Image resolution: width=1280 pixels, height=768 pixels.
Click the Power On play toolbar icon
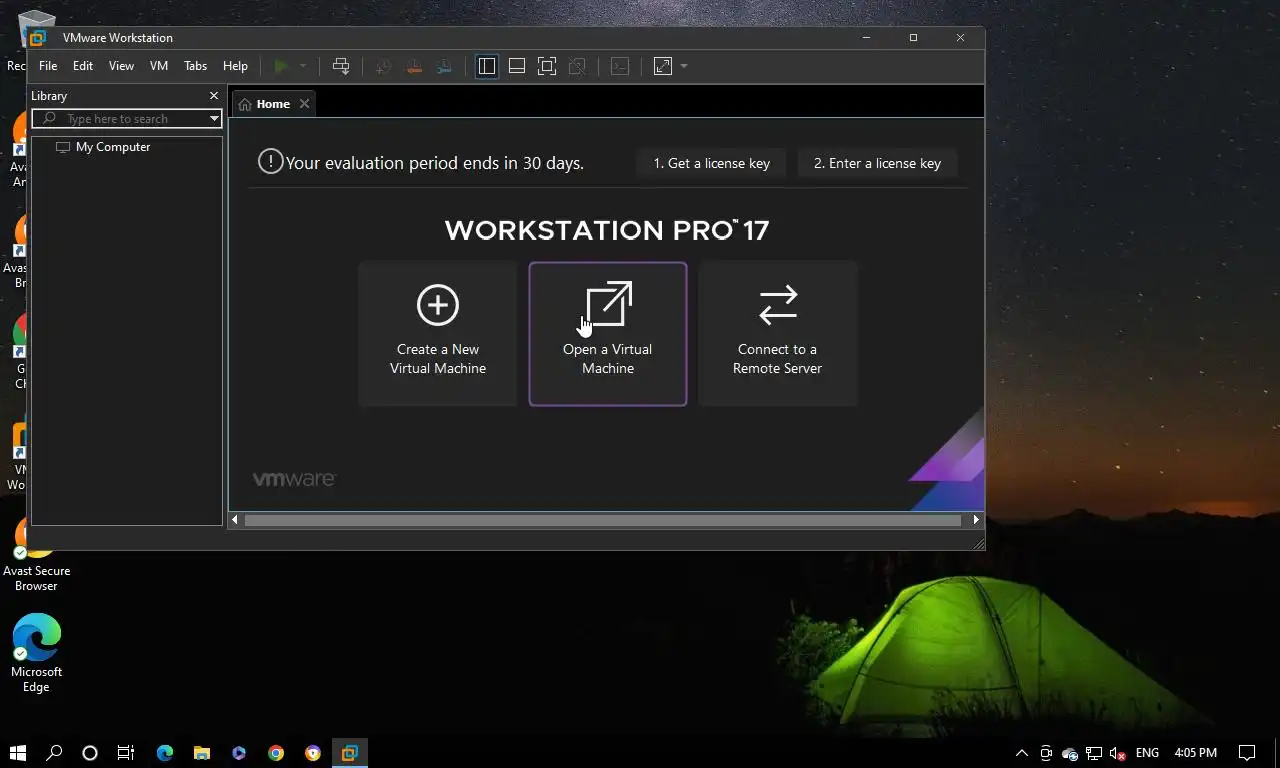281,66
